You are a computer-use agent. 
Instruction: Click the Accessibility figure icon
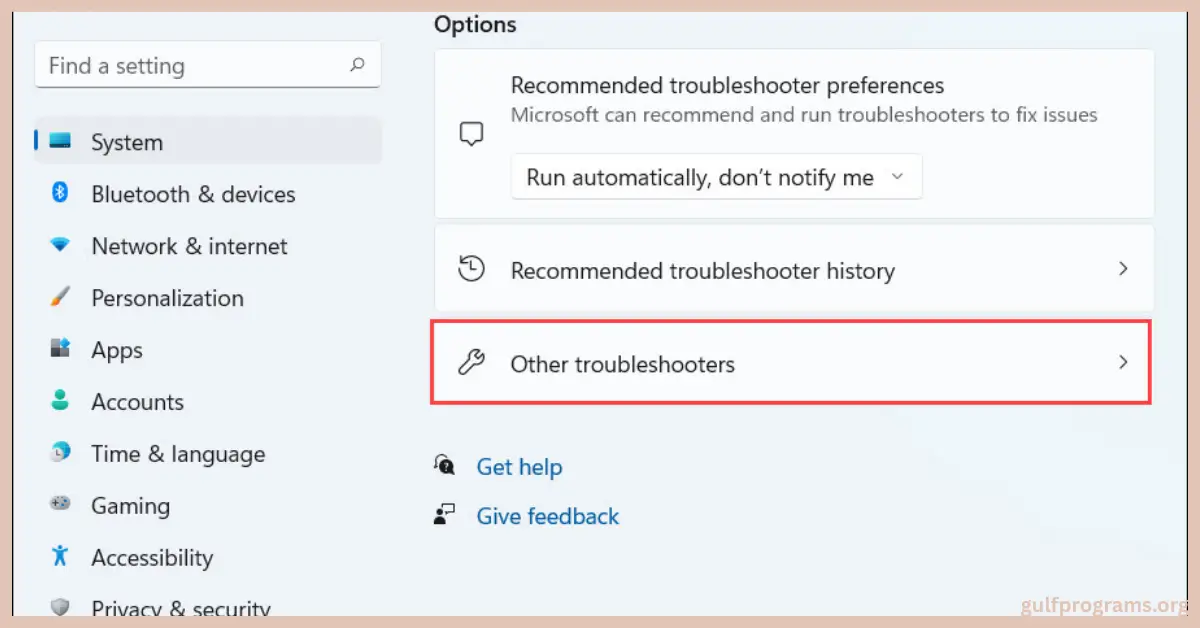tap(60, 556)
